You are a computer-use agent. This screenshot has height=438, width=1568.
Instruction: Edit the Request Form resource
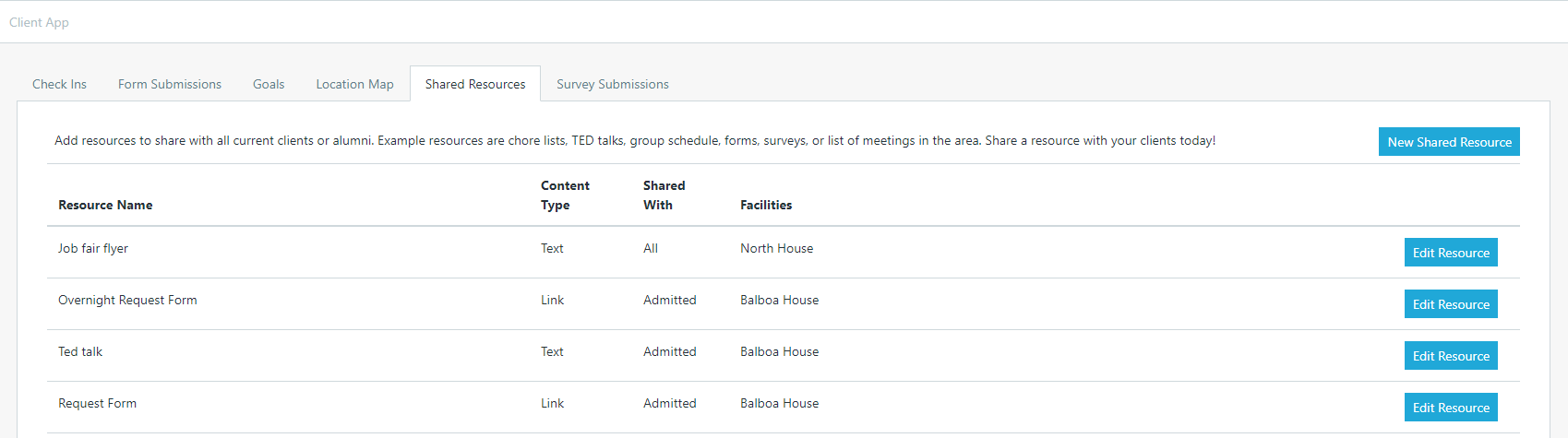[x=1451, y=408]
